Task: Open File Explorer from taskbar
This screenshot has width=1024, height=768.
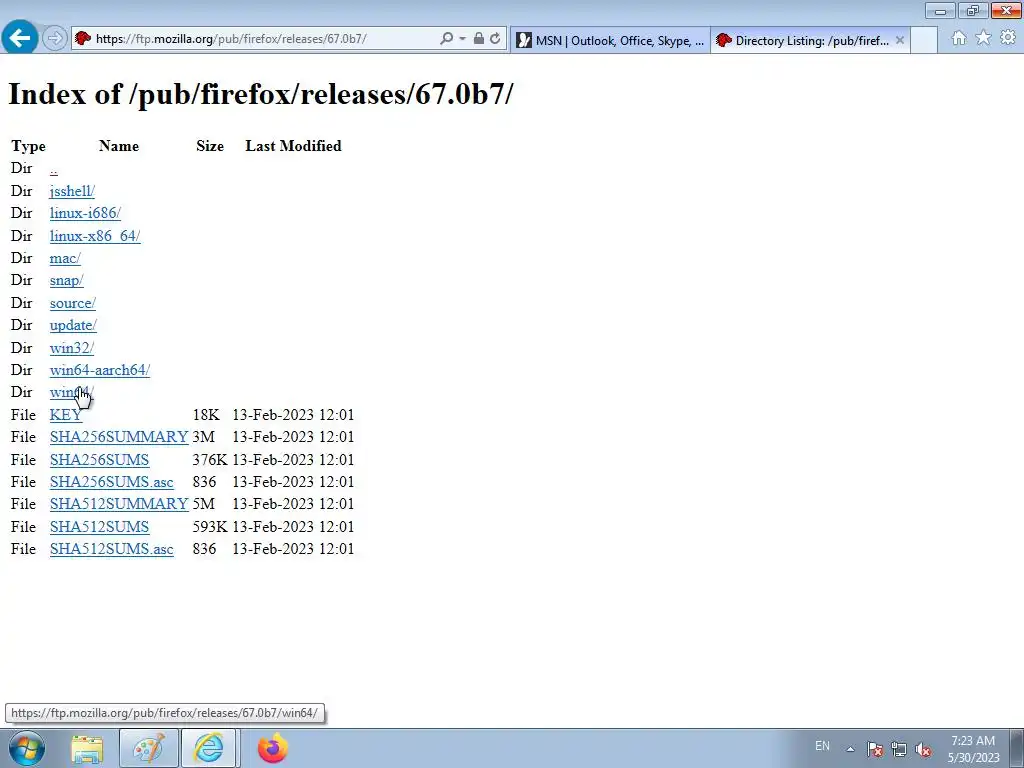Action: click(x=87, y=749)
